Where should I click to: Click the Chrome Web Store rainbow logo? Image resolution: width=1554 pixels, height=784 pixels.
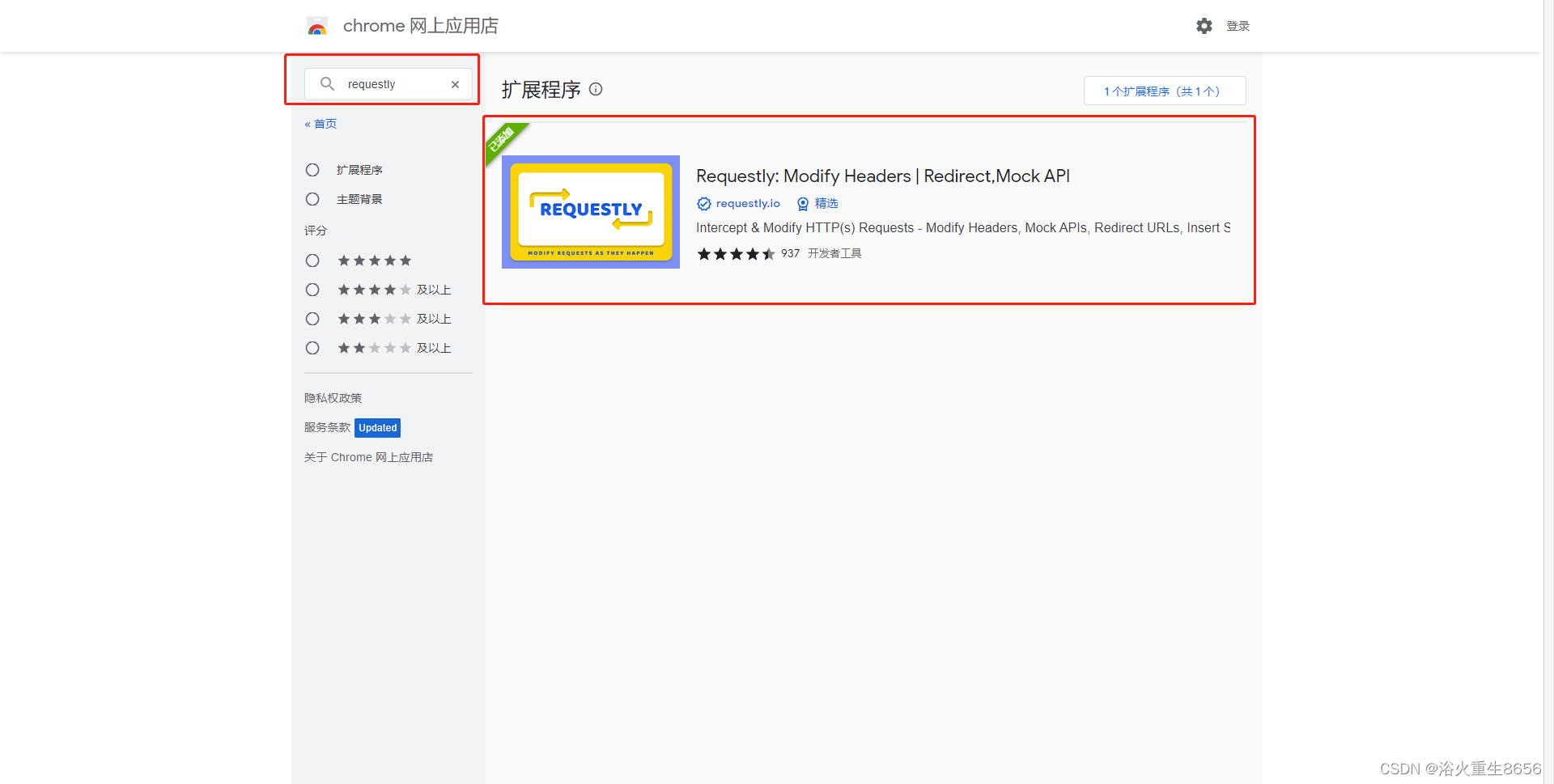click(x=317, y=27)
